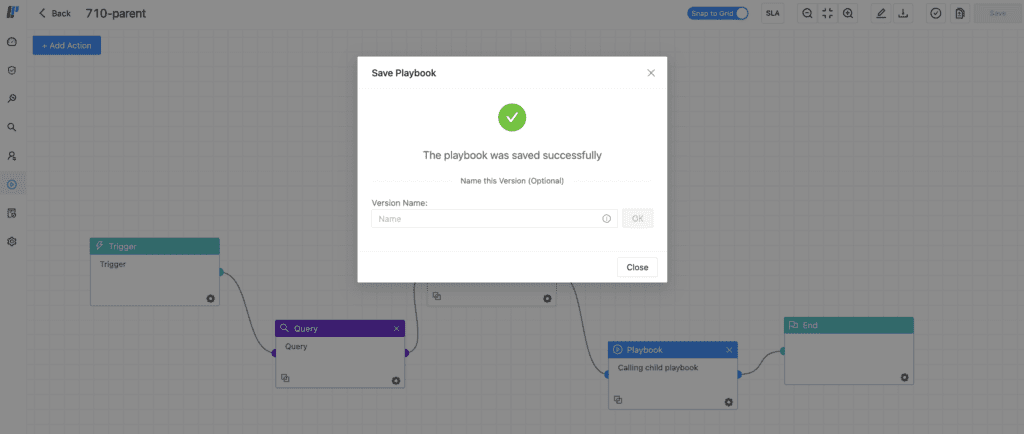Click the Close button in dialog
The image size is (1024, 434).
637,267
